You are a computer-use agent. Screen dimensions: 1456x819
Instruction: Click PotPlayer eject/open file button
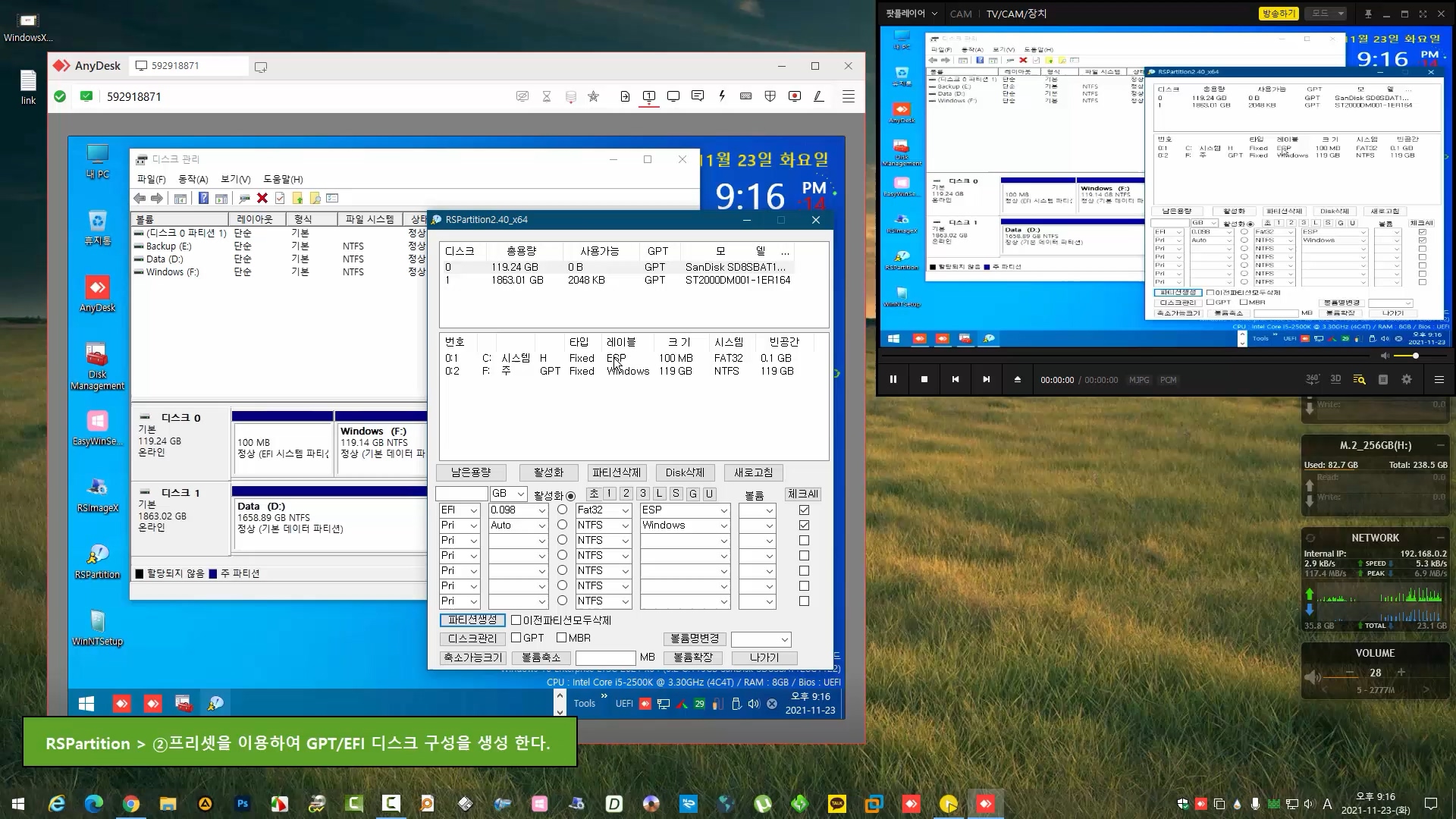click(1018, 379)
